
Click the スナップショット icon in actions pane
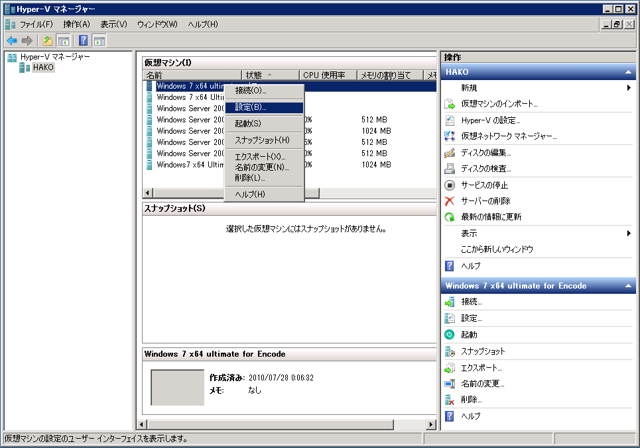[449, 351]
